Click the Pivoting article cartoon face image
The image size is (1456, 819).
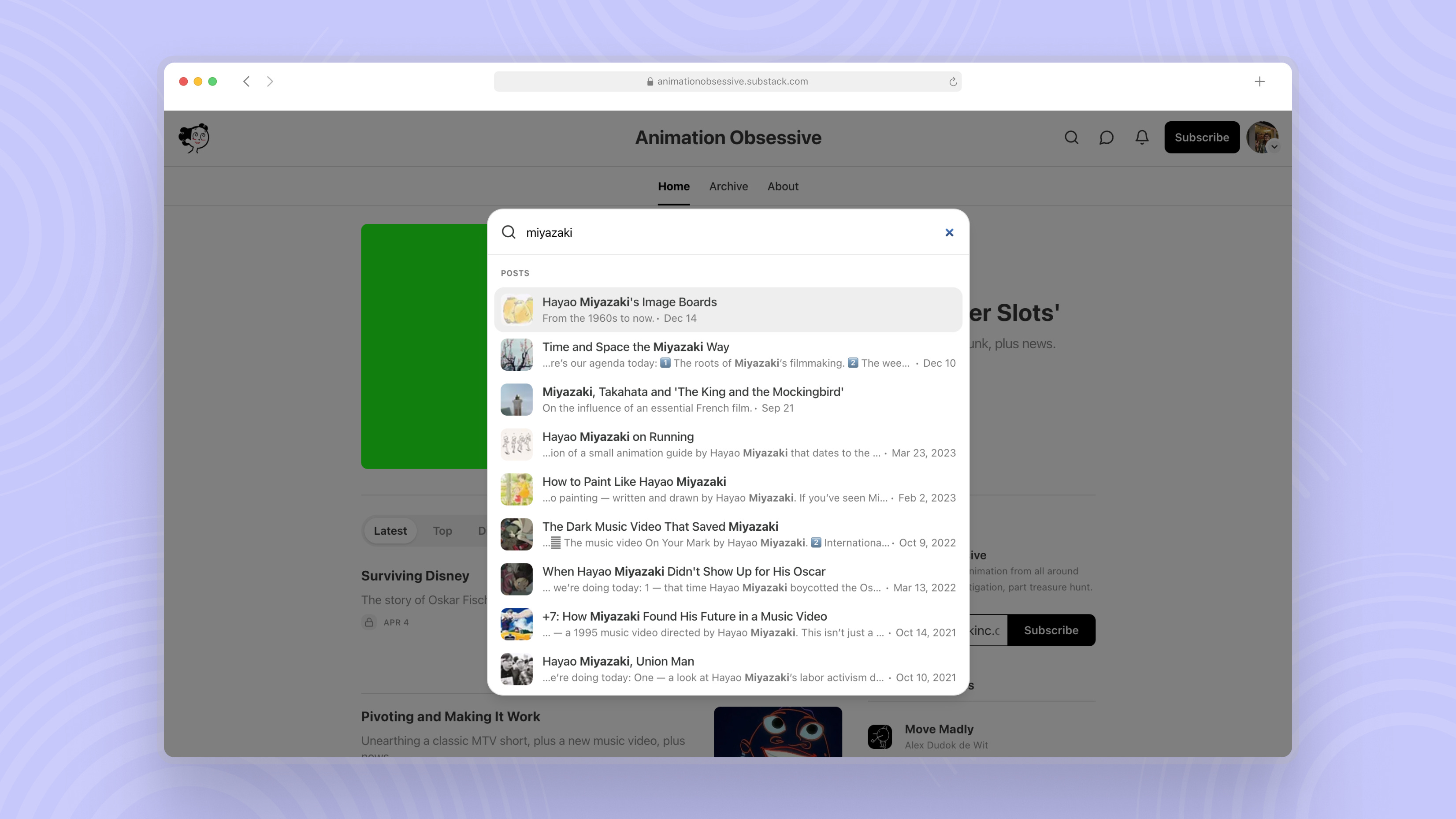778,732
